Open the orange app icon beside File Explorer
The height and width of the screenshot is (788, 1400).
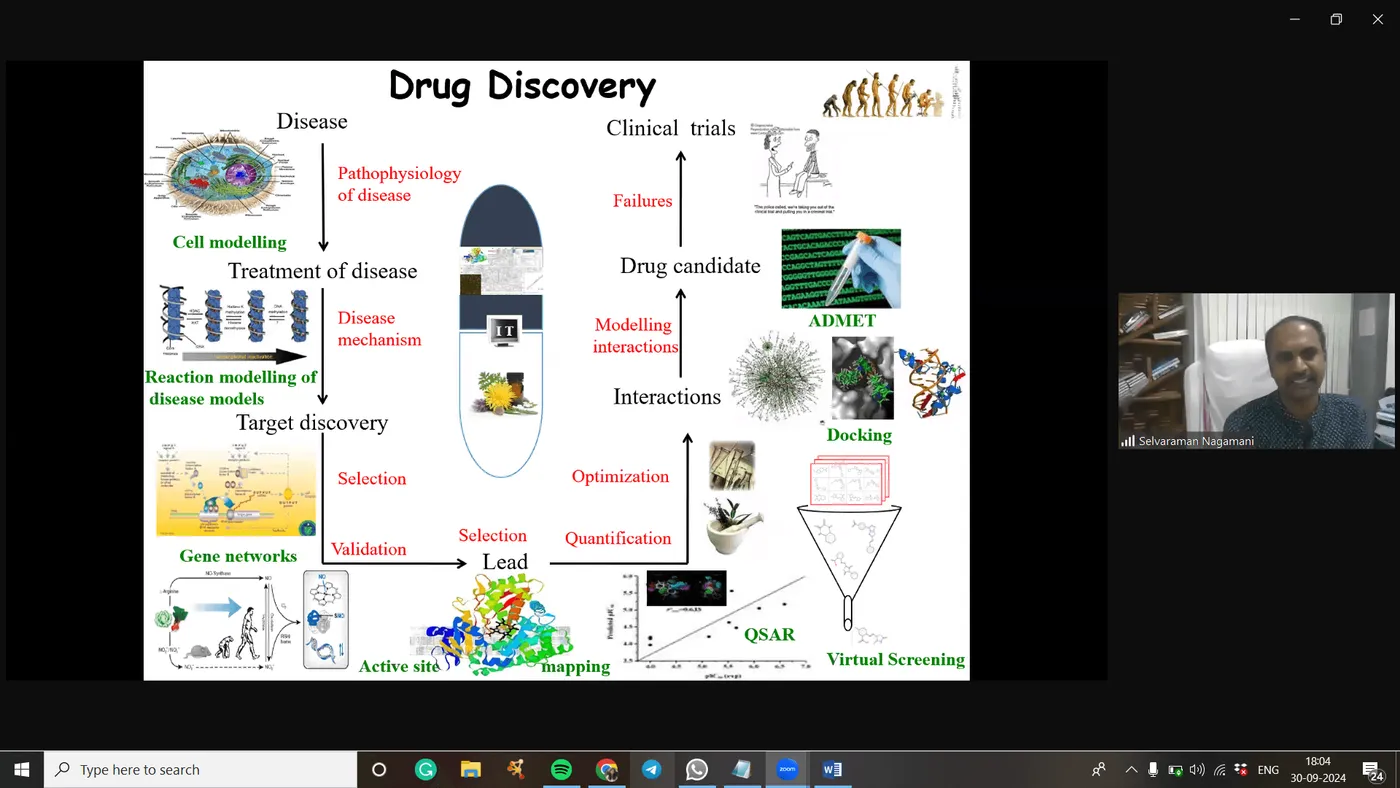pos(516,769)
